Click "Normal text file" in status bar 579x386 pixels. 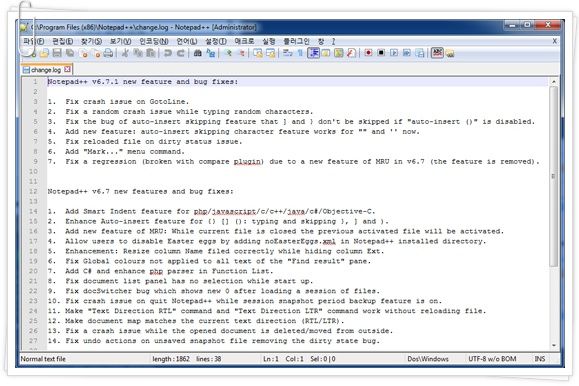43,359
